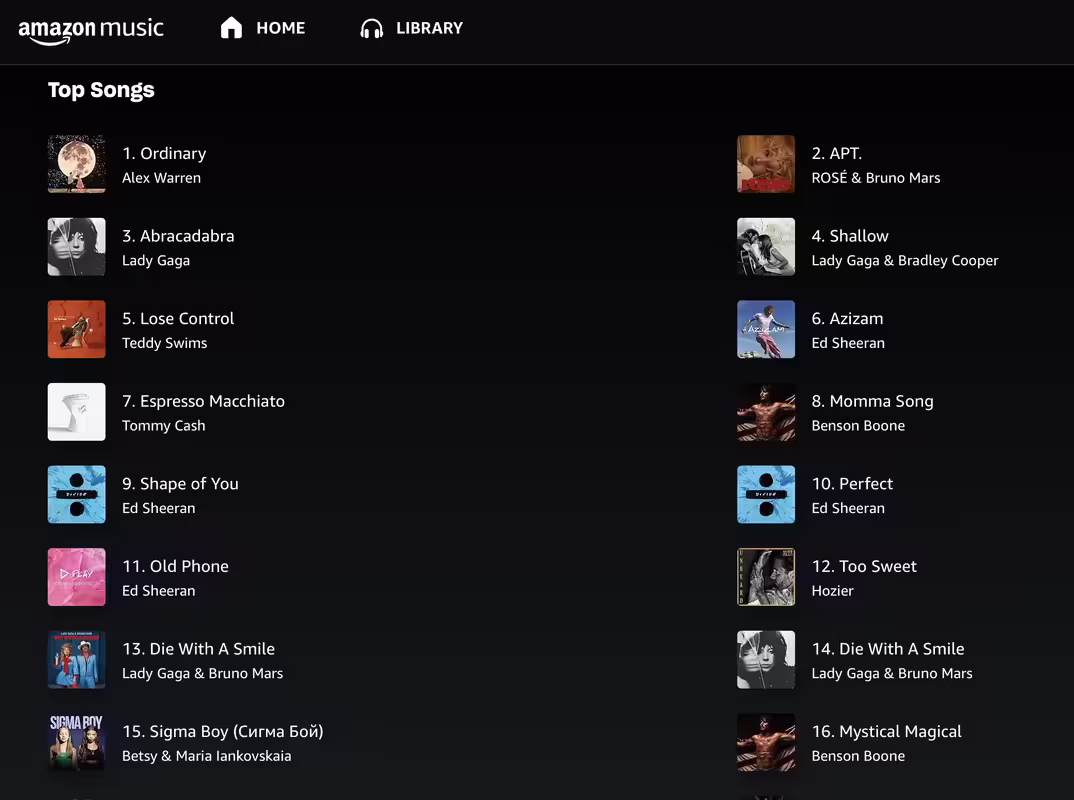1074x800 pixels.
Task: Open artist Benson Boone under Mystical Magical
Action: click(858, 756)
